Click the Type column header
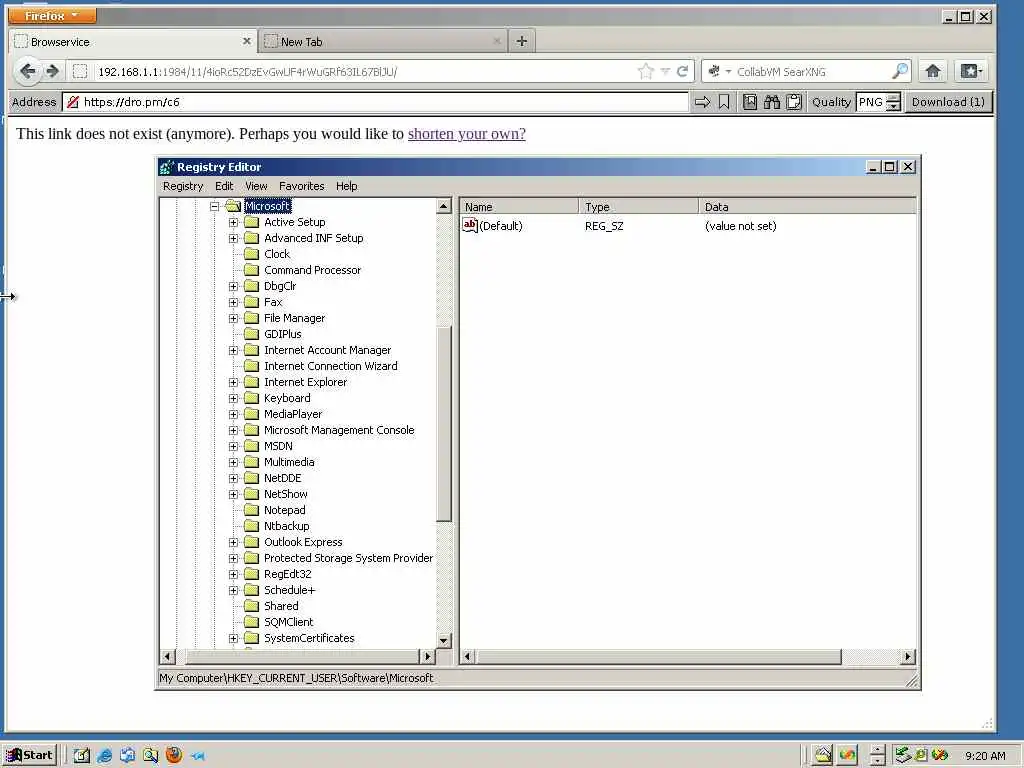This screenshot has width=1024, height=768. click(639, 206)
